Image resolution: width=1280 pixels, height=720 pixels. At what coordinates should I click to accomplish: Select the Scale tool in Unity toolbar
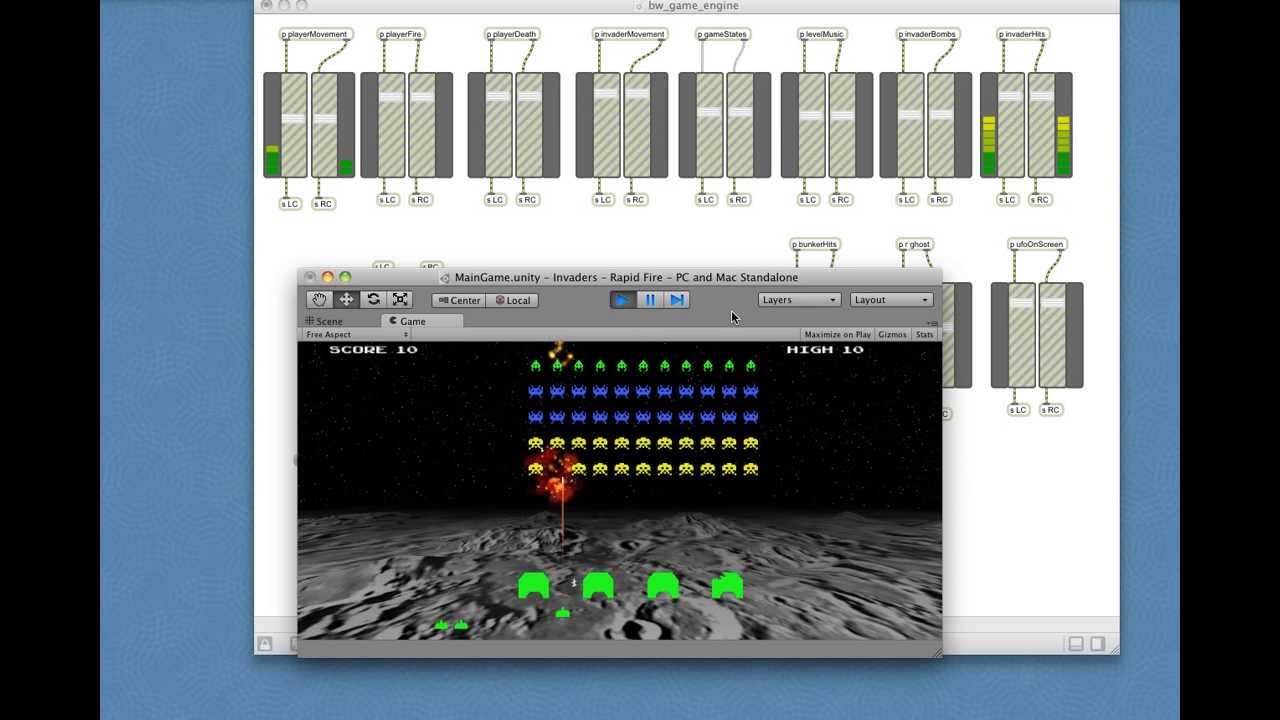click(400, 300)
